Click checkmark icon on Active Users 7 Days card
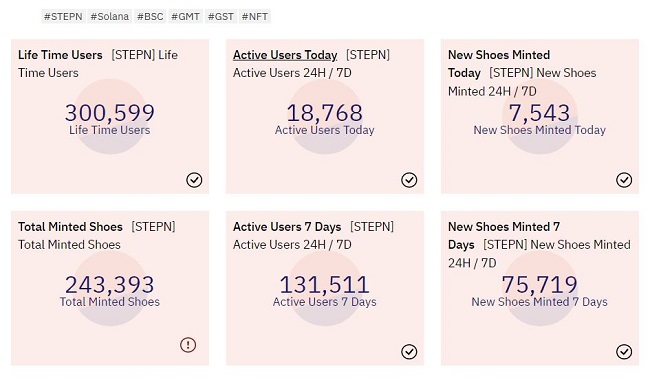The width and height of the screenshot is (650, 380). click(x=409, y=352)
